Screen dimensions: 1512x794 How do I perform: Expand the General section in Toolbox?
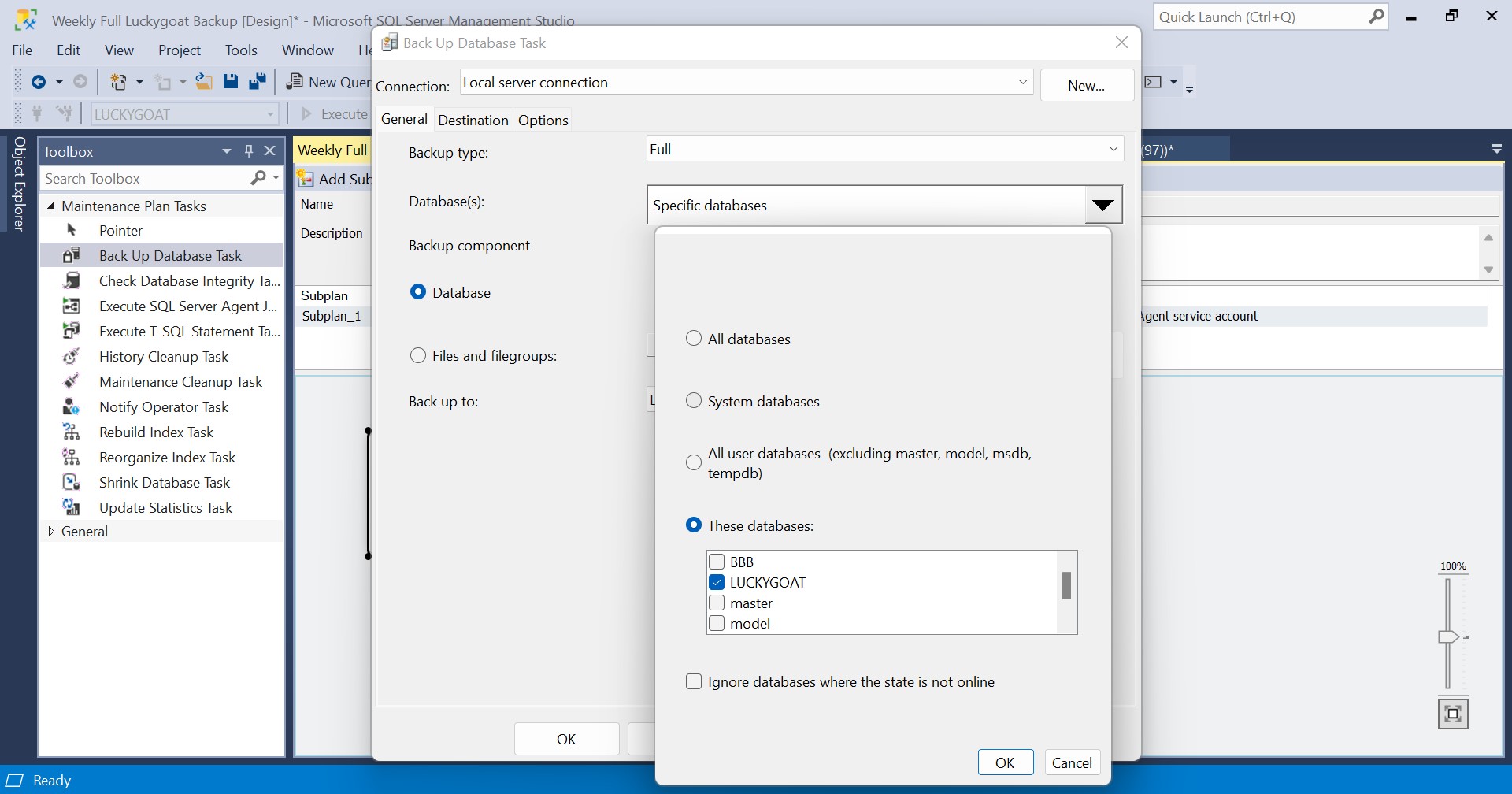[51, 531]
